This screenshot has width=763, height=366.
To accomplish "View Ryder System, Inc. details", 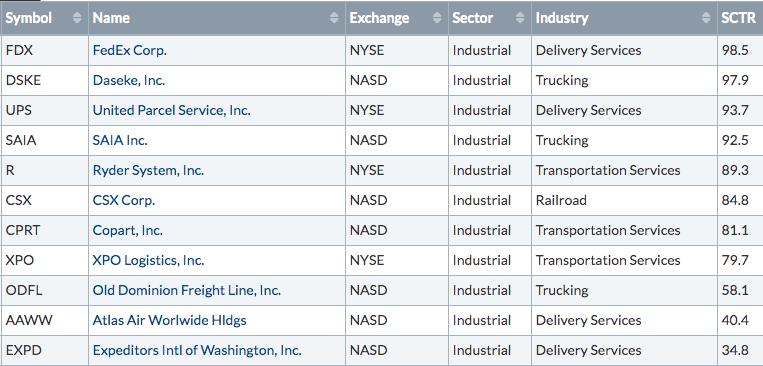I will point(148,171).
